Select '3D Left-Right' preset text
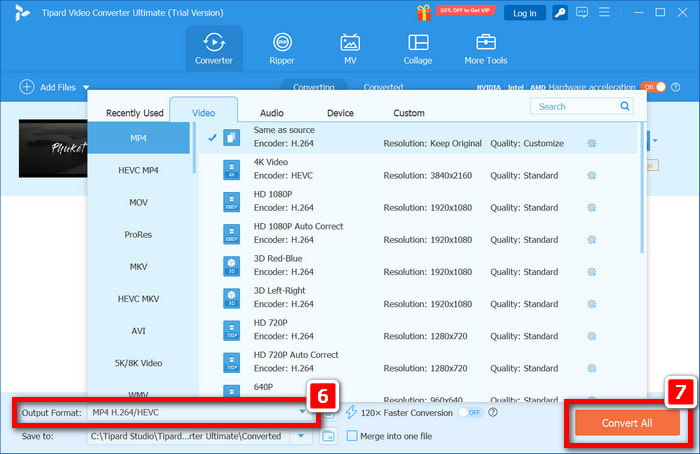 [x=279, y=291]
